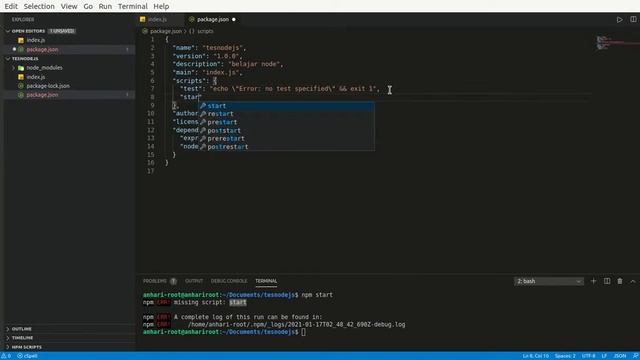
Task: Kill terminal with trash icon
Action: 620,281
